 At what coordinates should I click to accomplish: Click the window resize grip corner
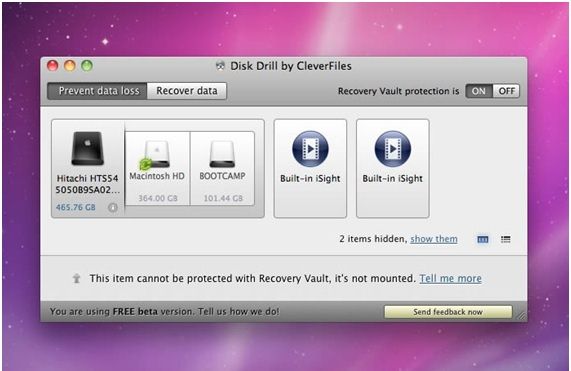(x=522, y=316)
